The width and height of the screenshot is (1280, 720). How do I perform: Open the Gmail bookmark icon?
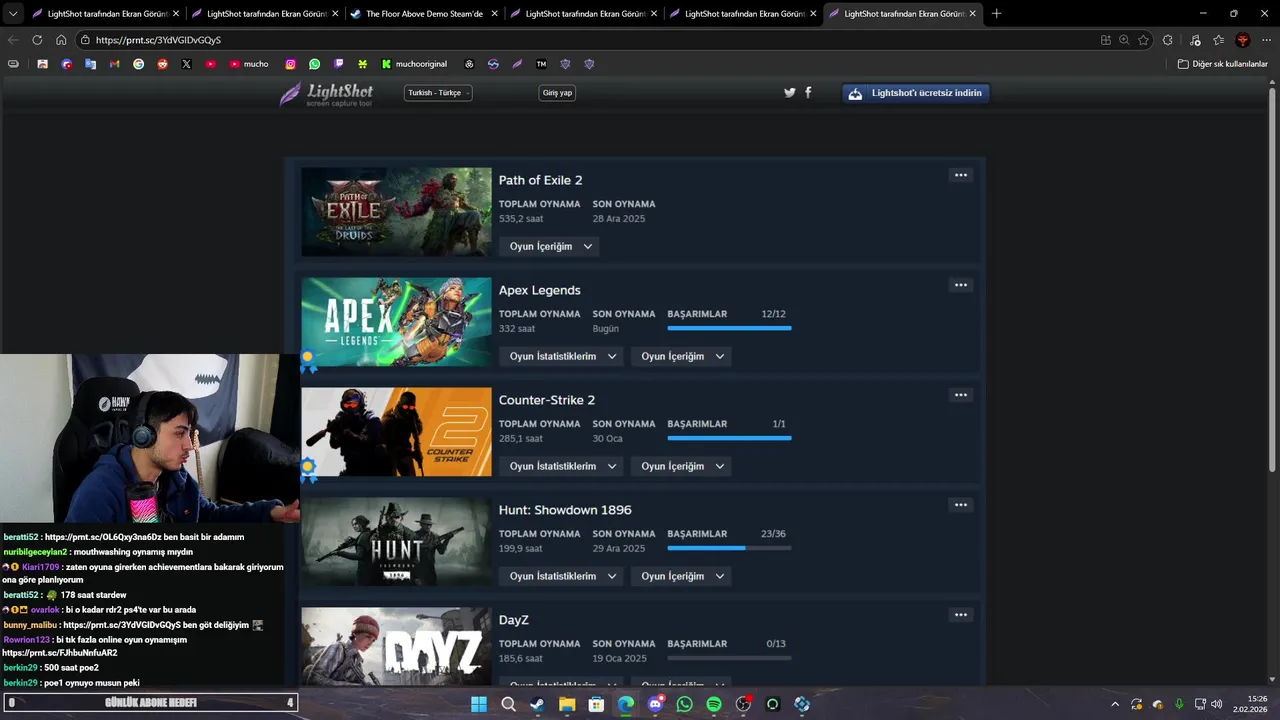(115, 64)
